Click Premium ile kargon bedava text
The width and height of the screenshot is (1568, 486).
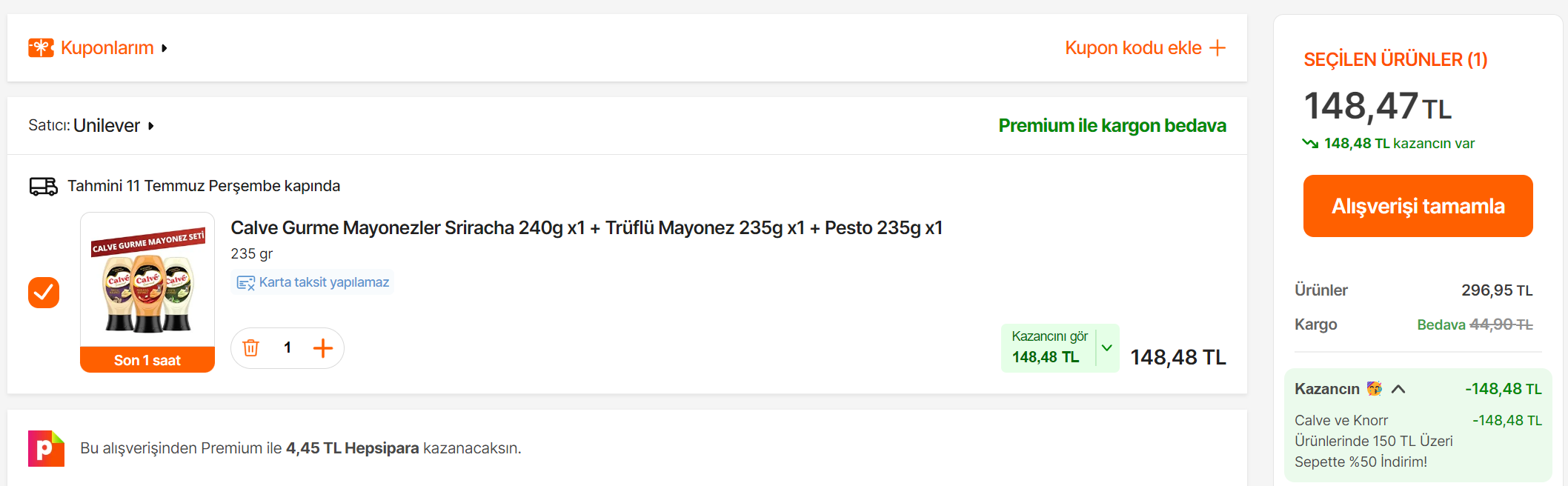(x=1112, y=126)
